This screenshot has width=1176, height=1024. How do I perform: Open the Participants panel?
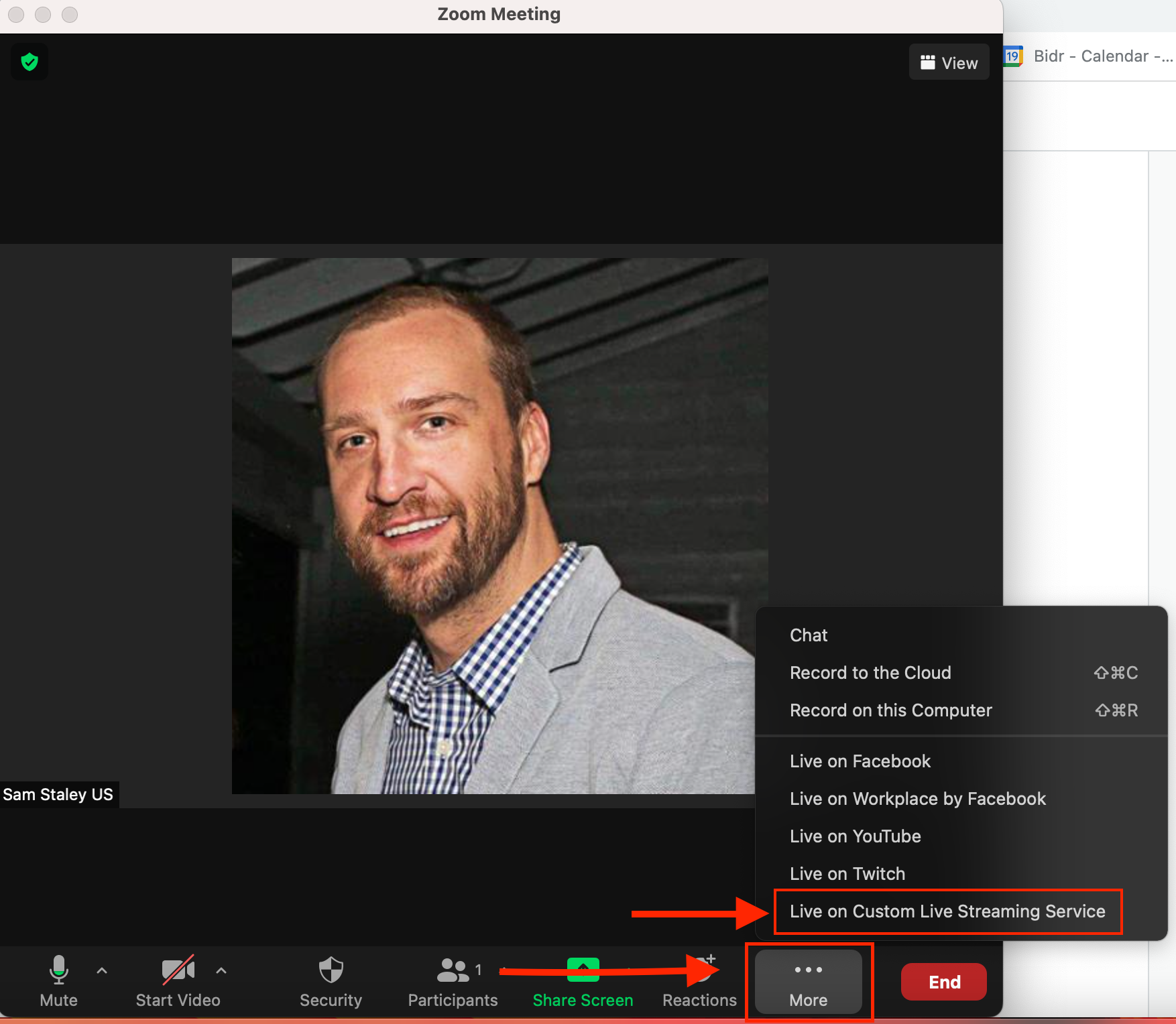pyautogui.click(x=453, y=982)
